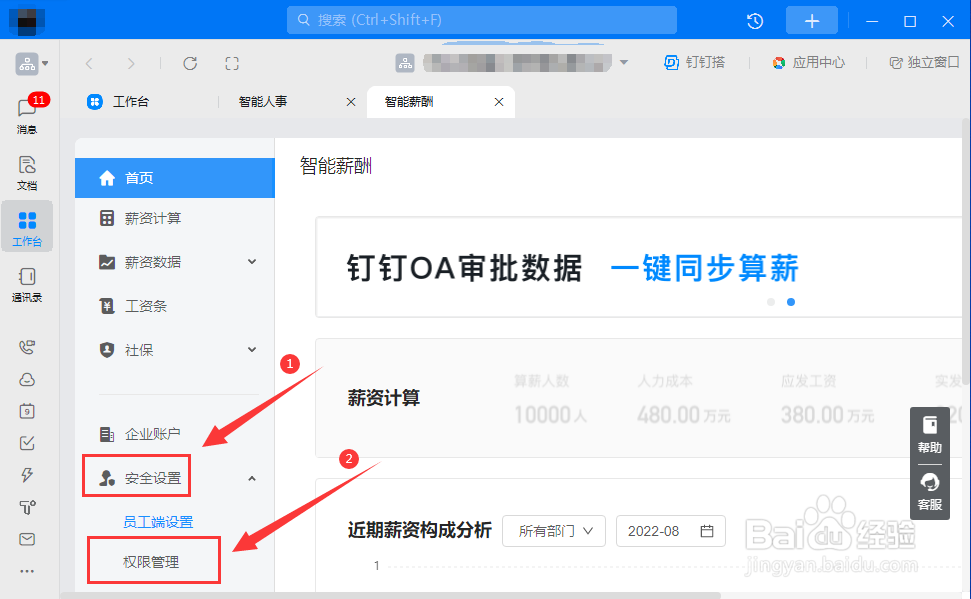Click the 帮助 help floating button
971x599 pixels.
pyautogui.click(x=930, y=435)
